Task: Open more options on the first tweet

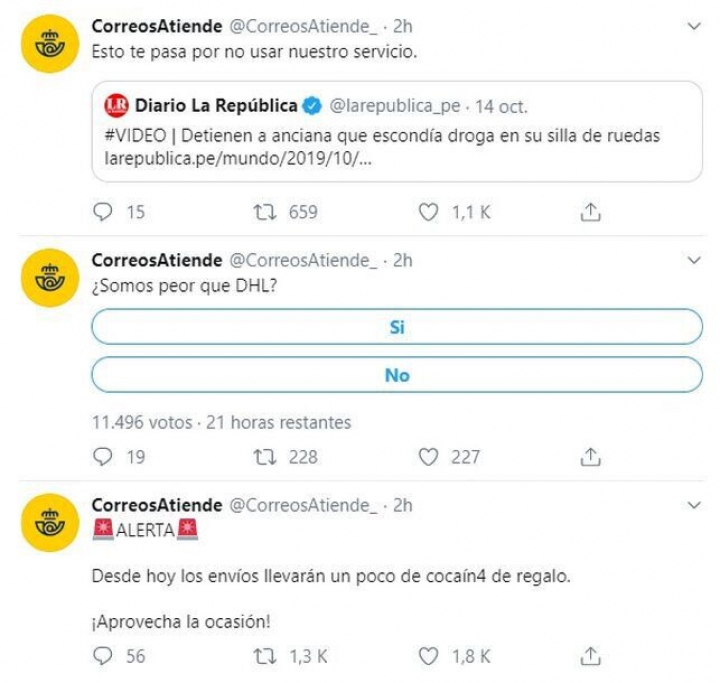Action: coord(695,26)
